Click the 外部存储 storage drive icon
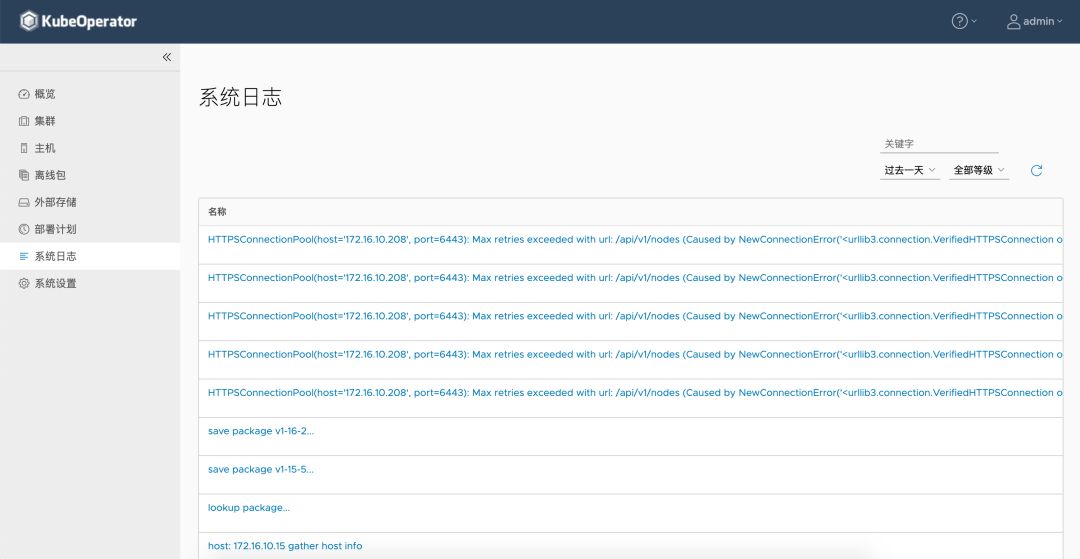 24,202
